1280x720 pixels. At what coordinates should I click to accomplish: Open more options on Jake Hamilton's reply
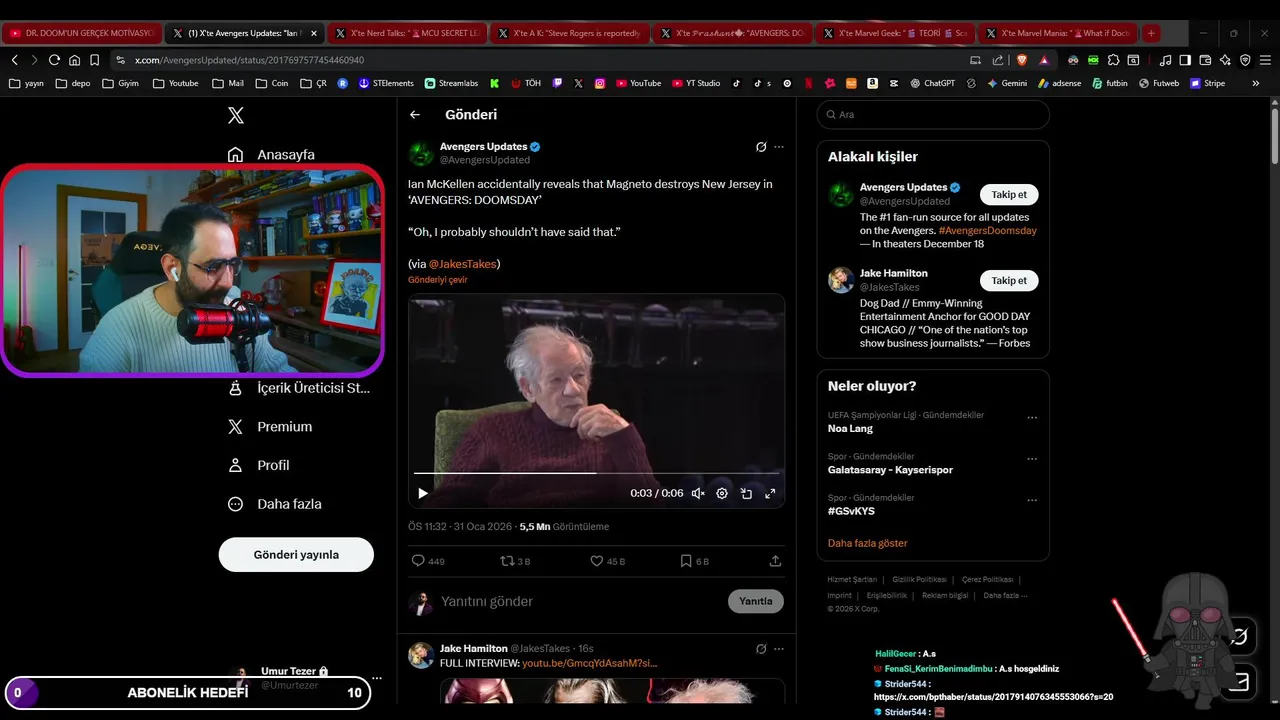[779, 649]
